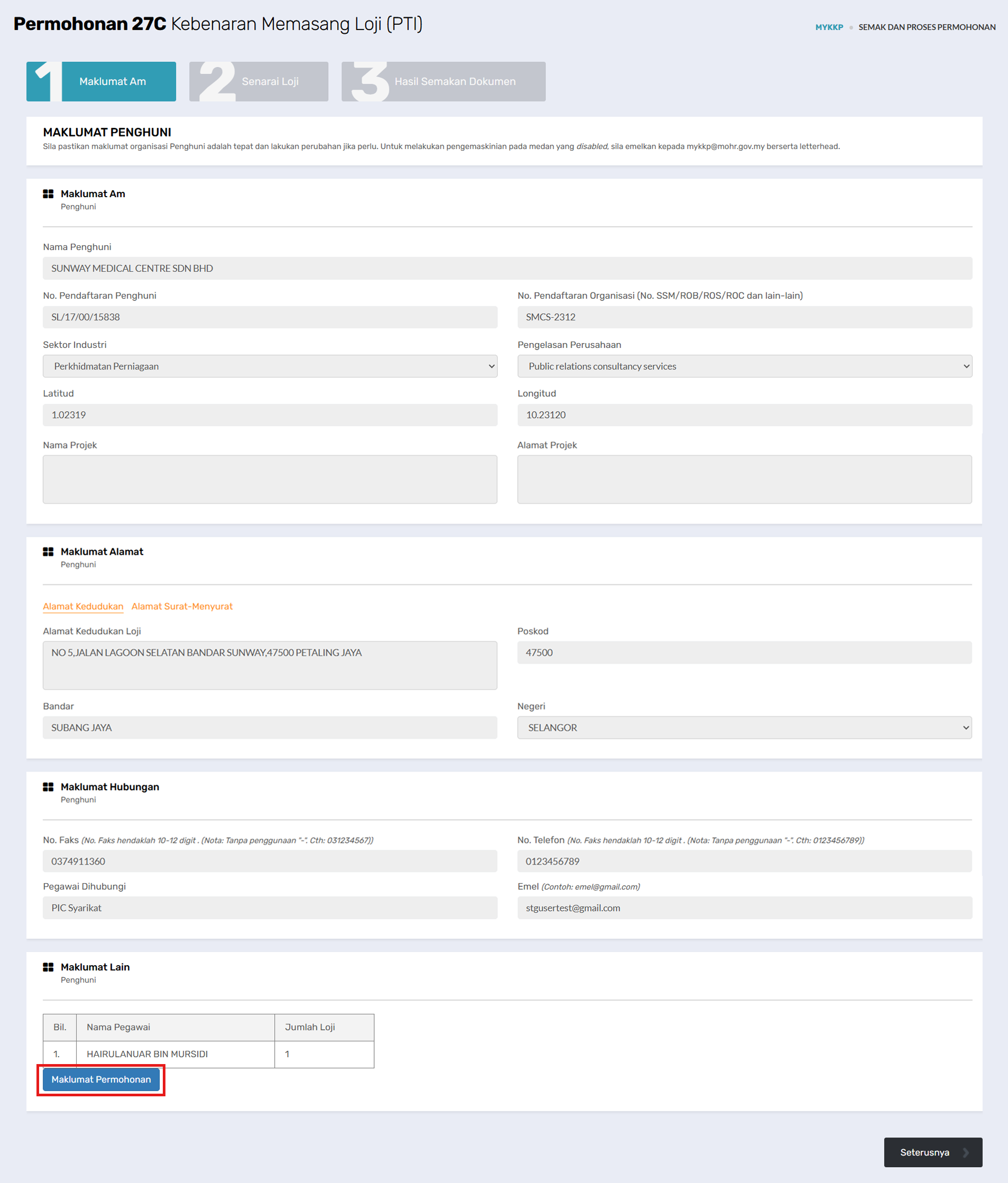Click the Nama Penghuni field
1008x1183 pixels.
507,269
